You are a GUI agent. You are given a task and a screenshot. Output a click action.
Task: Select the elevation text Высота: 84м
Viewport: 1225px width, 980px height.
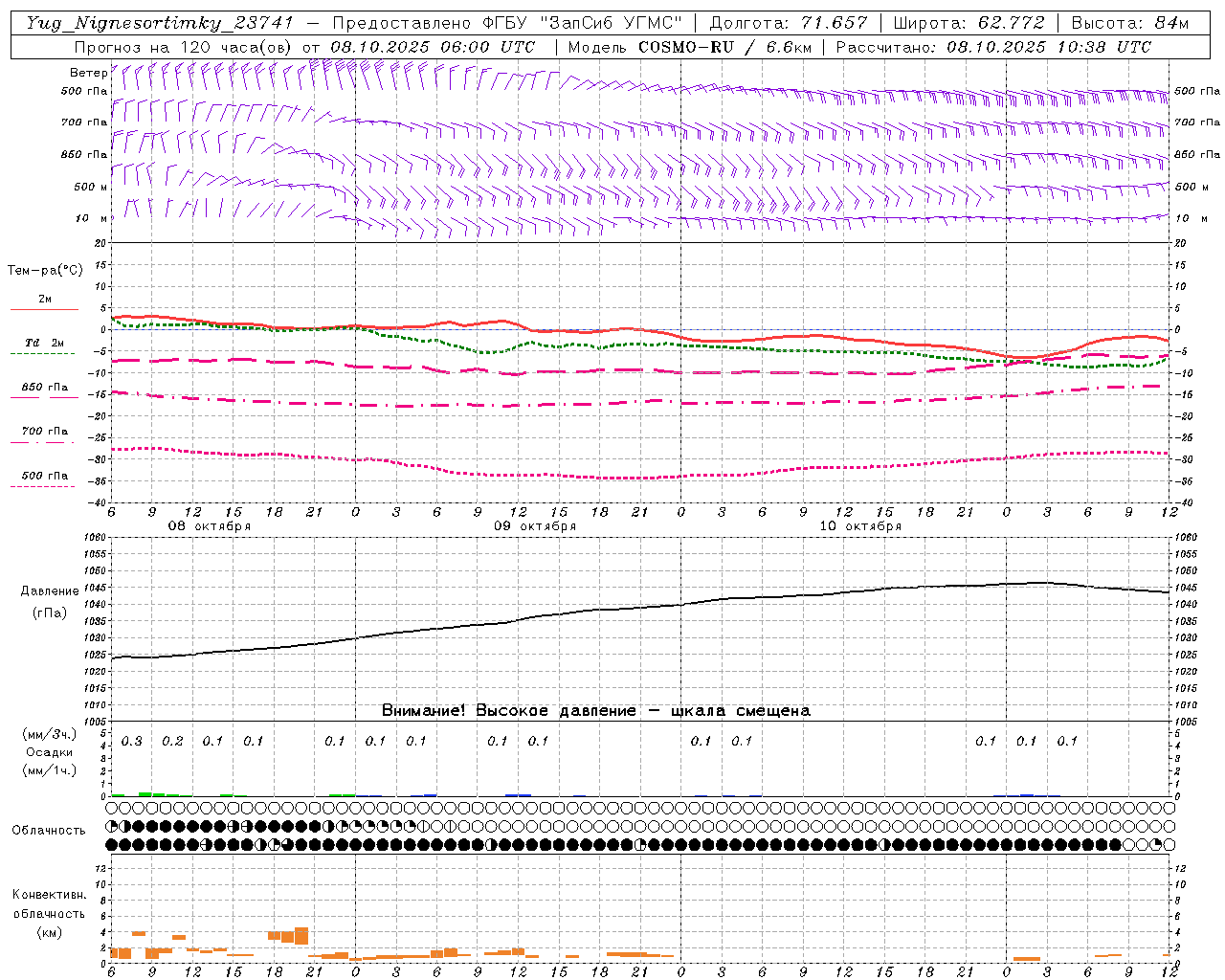(x=1130, y=23)
